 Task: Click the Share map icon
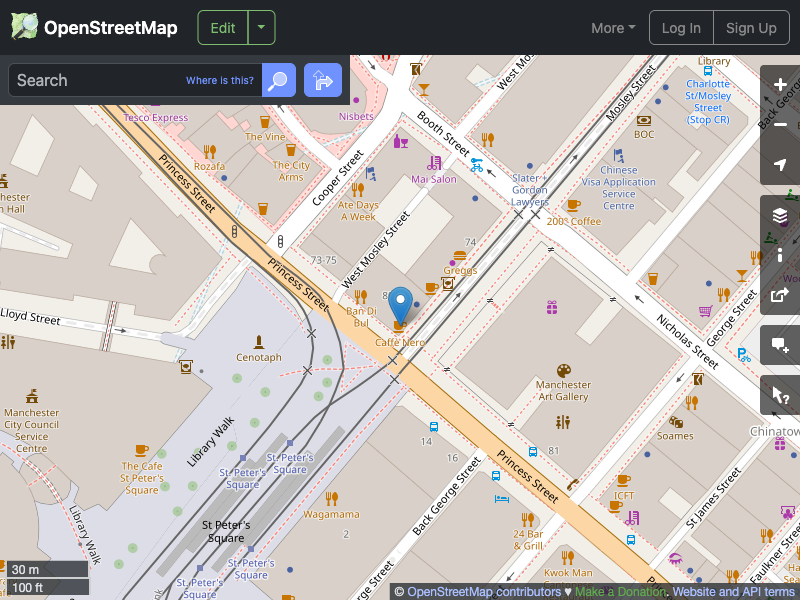(x=778, y=295)
